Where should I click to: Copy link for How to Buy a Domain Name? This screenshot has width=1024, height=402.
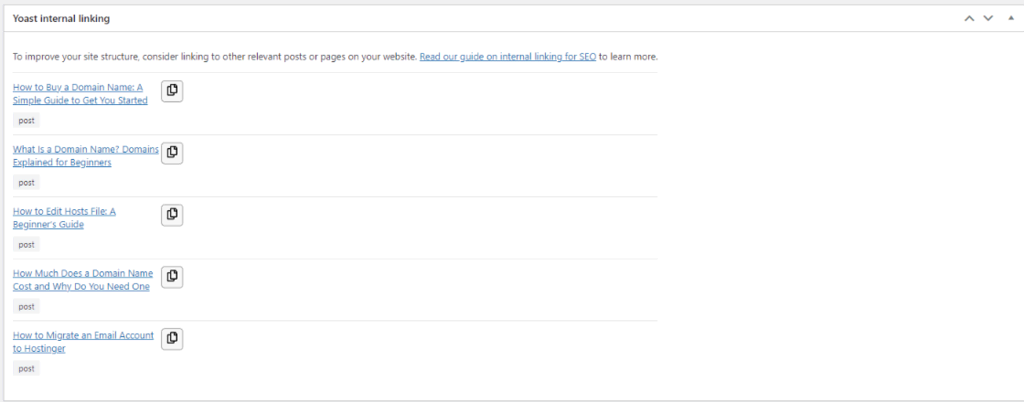click(172, 91)
